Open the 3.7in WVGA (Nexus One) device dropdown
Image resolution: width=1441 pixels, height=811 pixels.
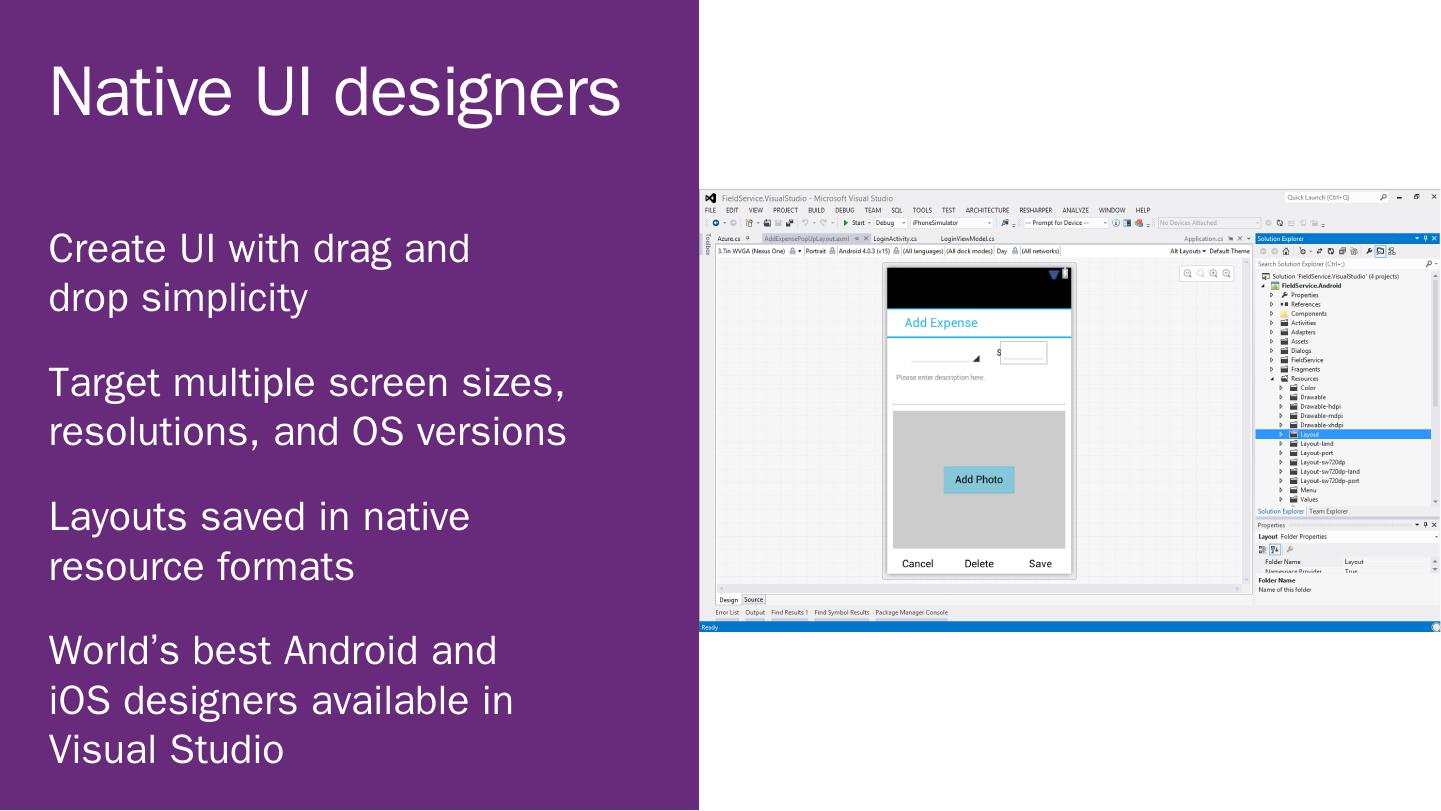[760, 251]
